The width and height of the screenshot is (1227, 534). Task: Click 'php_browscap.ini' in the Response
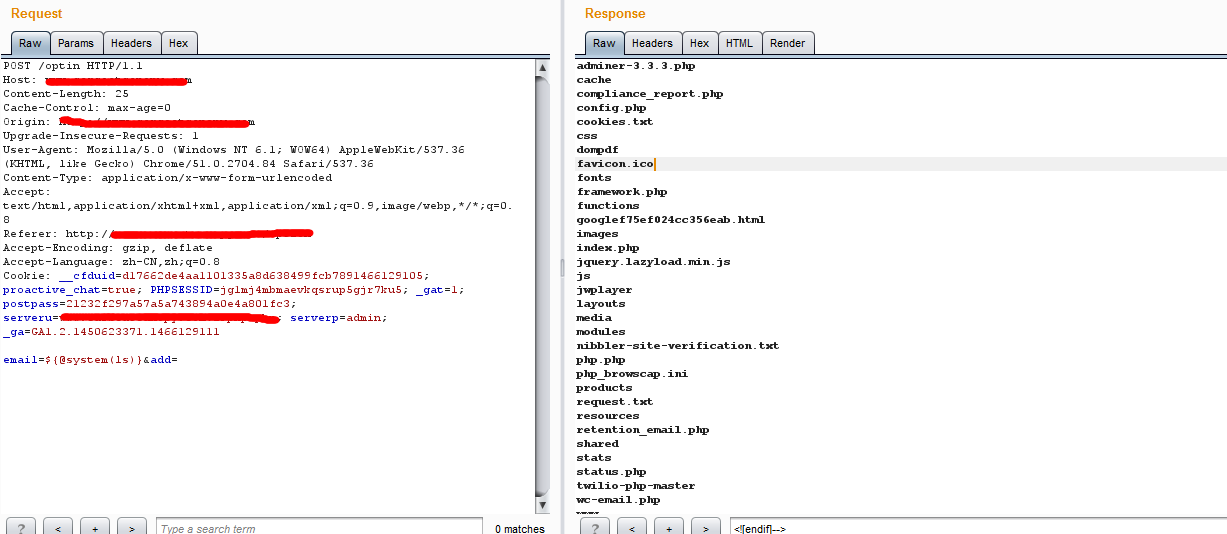tap(632, 374)
